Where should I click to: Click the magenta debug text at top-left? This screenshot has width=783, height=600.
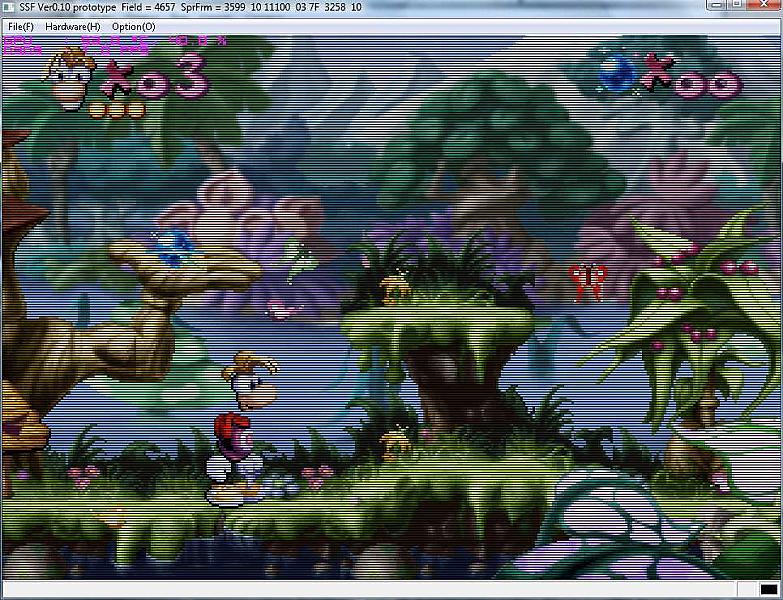114,43
